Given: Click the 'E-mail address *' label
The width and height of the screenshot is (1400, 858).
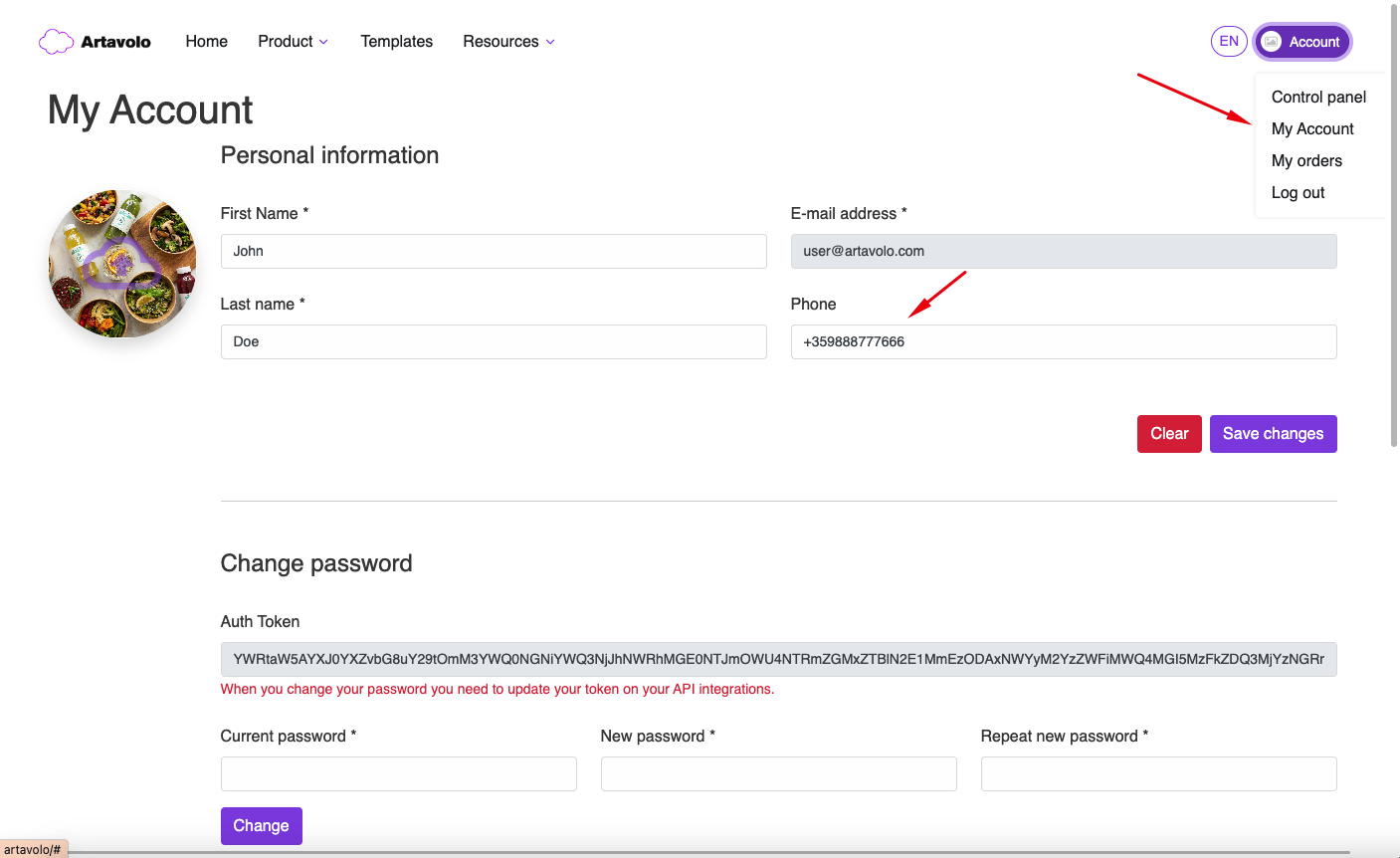Looking at the screenshot, I should coord(849,213).
